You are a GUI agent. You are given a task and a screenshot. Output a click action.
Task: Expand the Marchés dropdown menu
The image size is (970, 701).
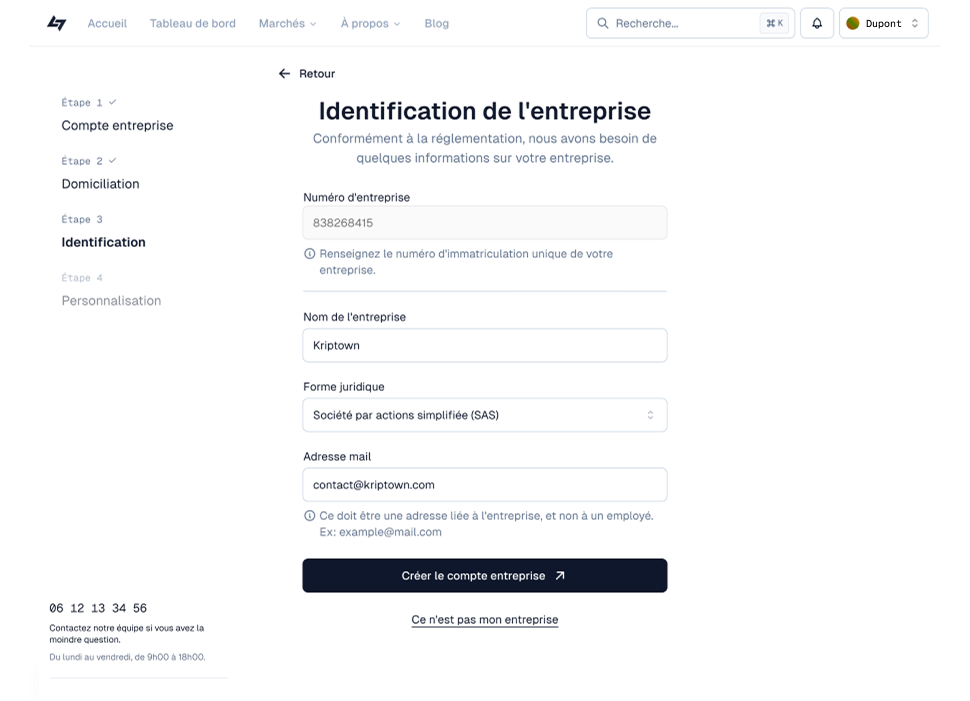pyautogui.click(x=287, y=23)
